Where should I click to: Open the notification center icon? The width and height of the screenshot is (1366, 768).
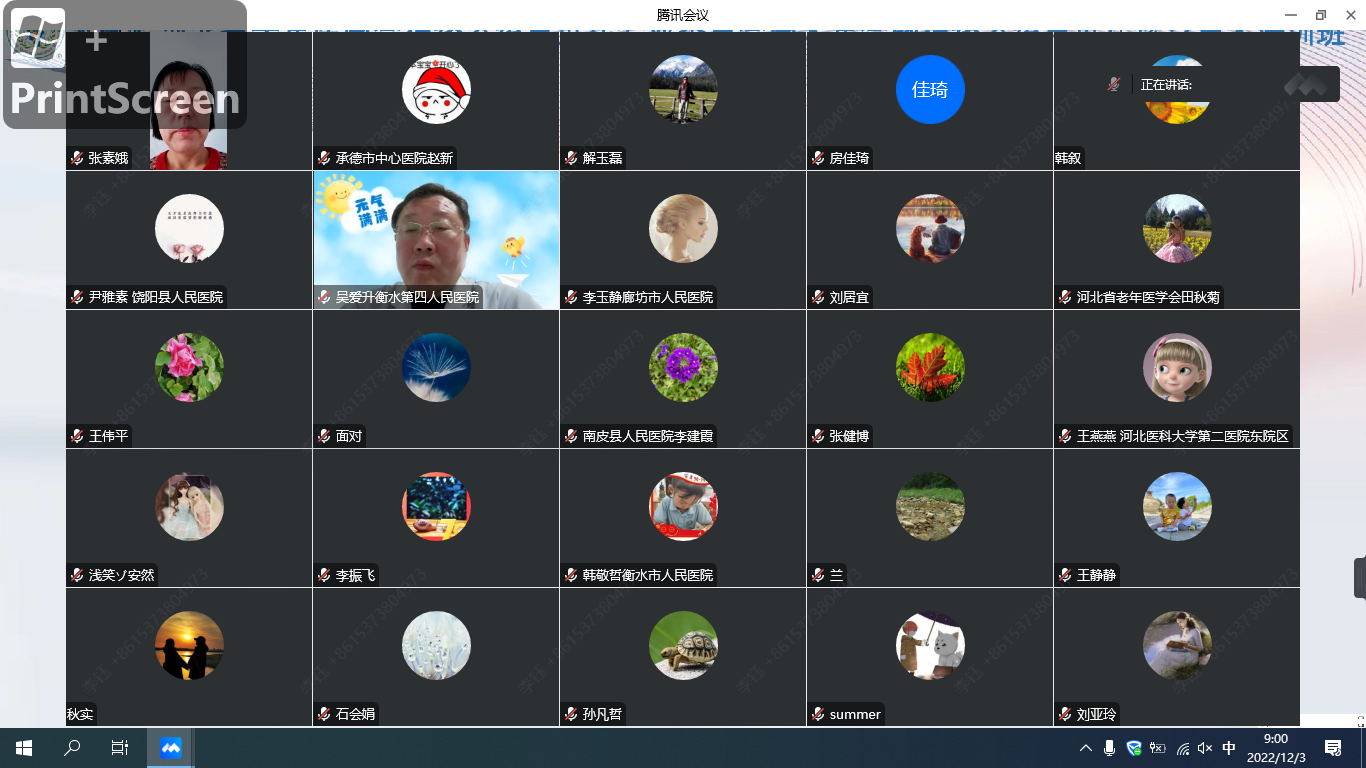[1332, 747]
